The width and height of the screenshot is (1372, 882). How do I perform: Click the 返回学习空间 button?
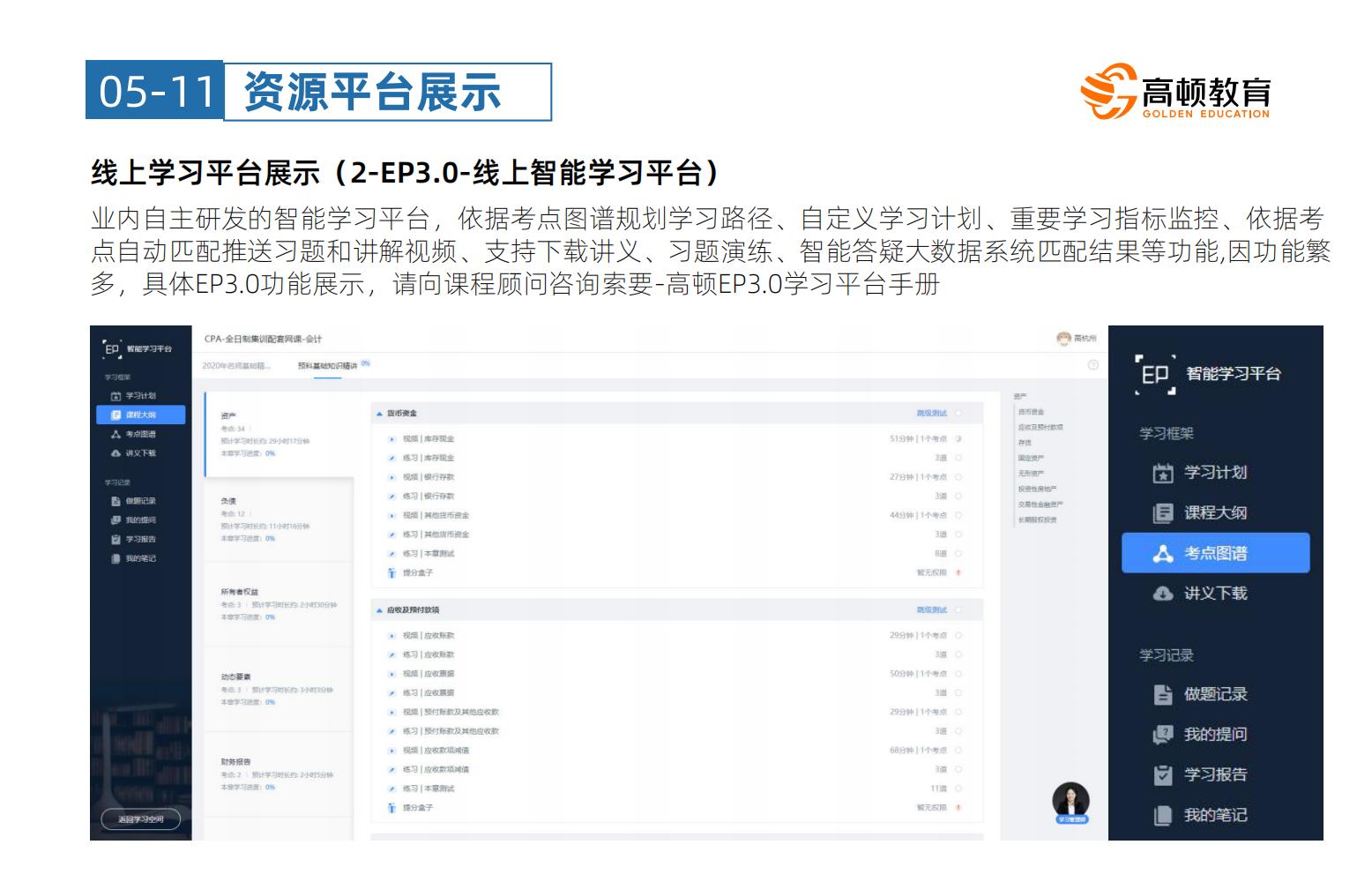tap(141, 819)
